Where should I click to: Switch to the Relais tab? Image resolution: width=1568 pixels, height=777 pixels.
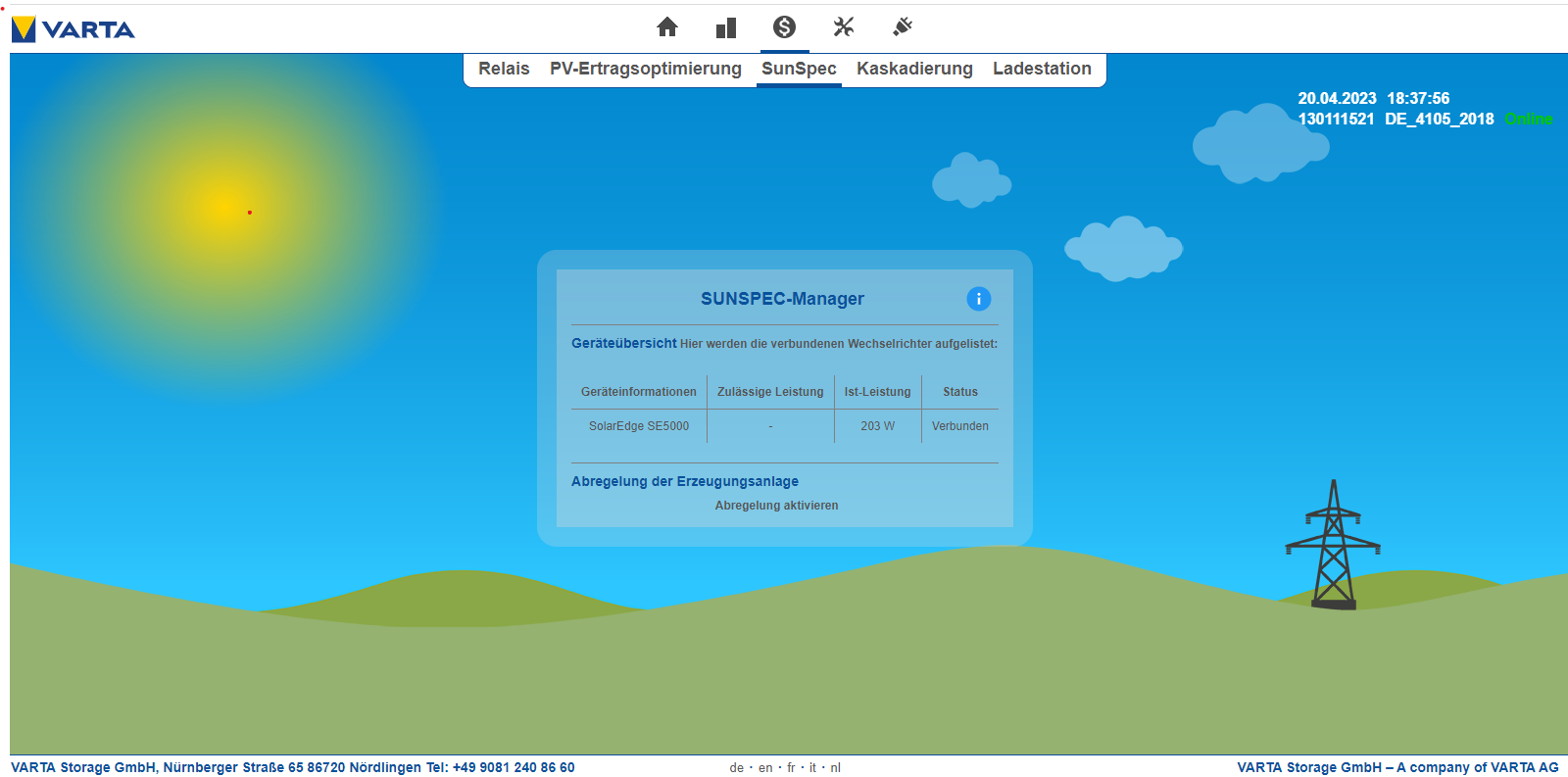pos(504,69)
